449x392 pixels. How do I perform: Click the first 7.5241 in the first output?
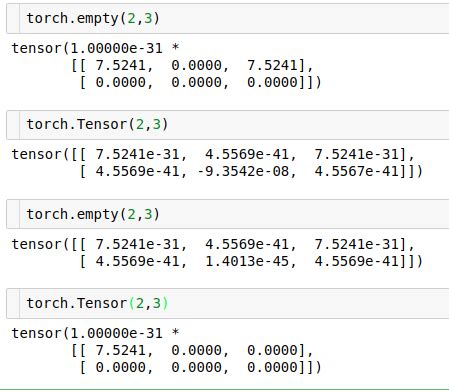(x=121, y=65)
